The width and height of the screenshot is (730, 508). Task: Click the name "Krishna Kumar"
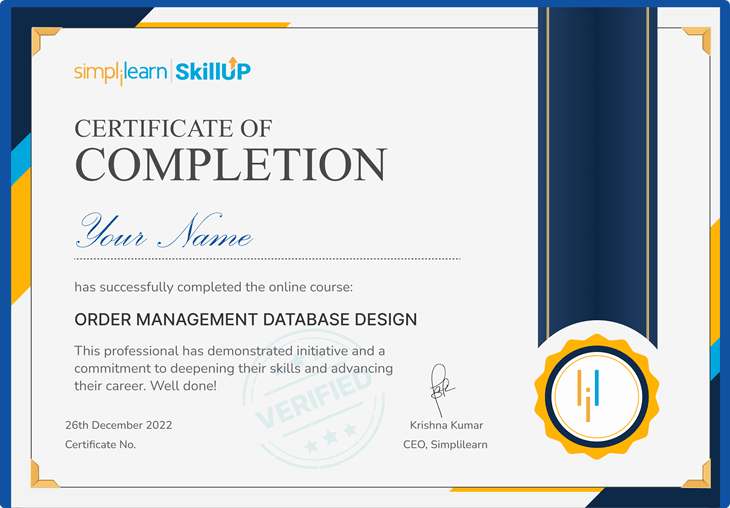446,425
